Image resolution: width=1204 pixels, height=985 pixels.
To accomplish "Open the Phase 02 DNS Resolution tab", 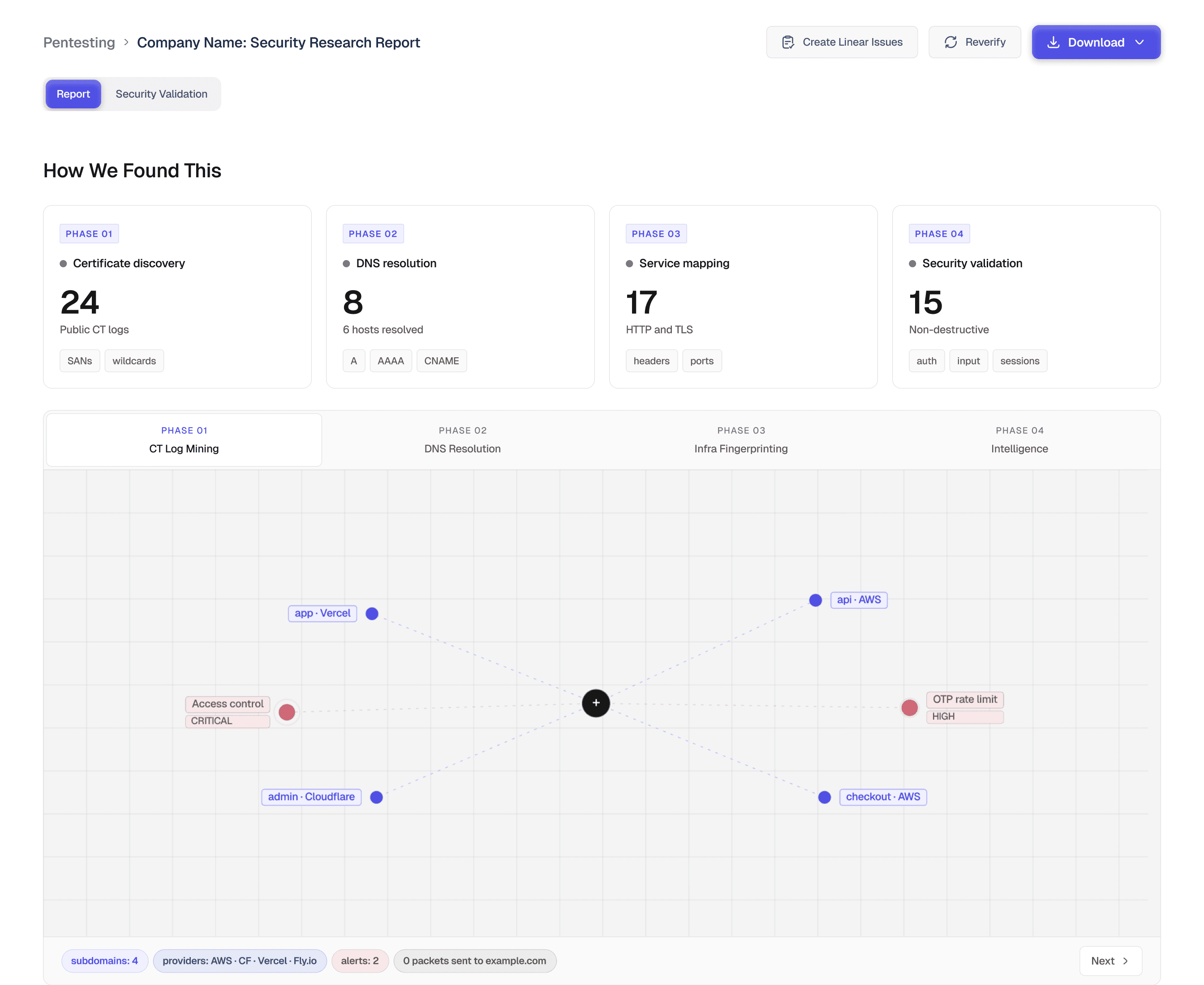I will 462,440.
